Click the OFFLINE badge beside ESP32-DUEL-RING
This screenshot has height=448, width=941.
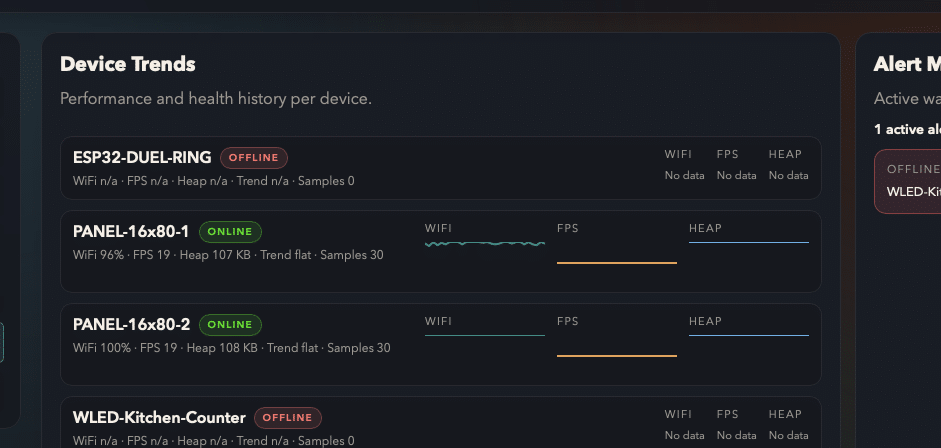254,158
